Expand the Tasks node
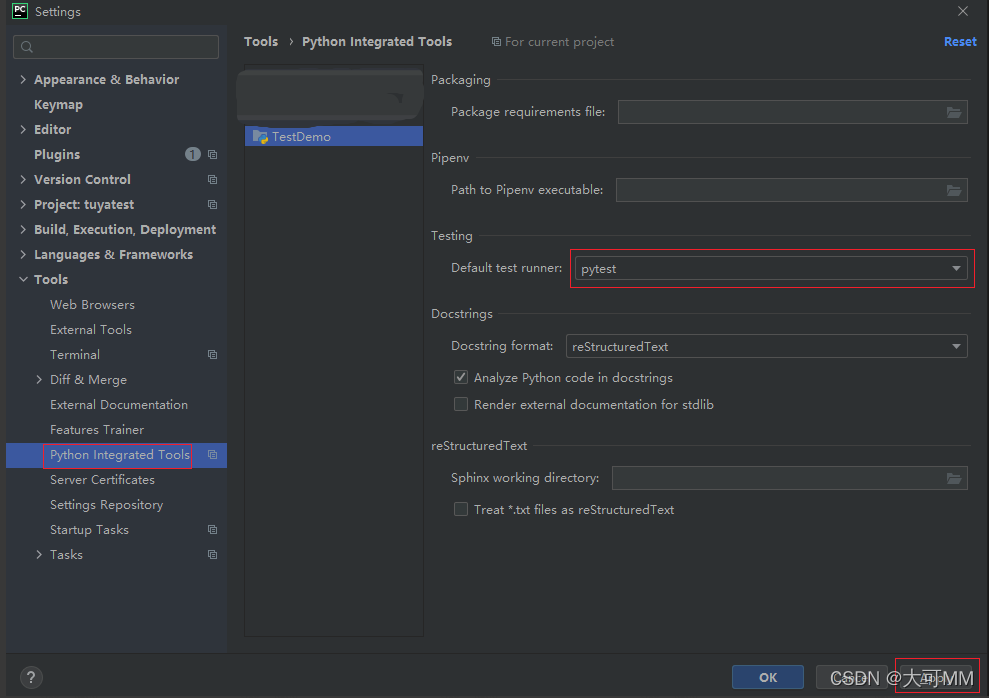The height and width of the screenshot is (698, 989). pyautogui.click(x=39, y=555)
